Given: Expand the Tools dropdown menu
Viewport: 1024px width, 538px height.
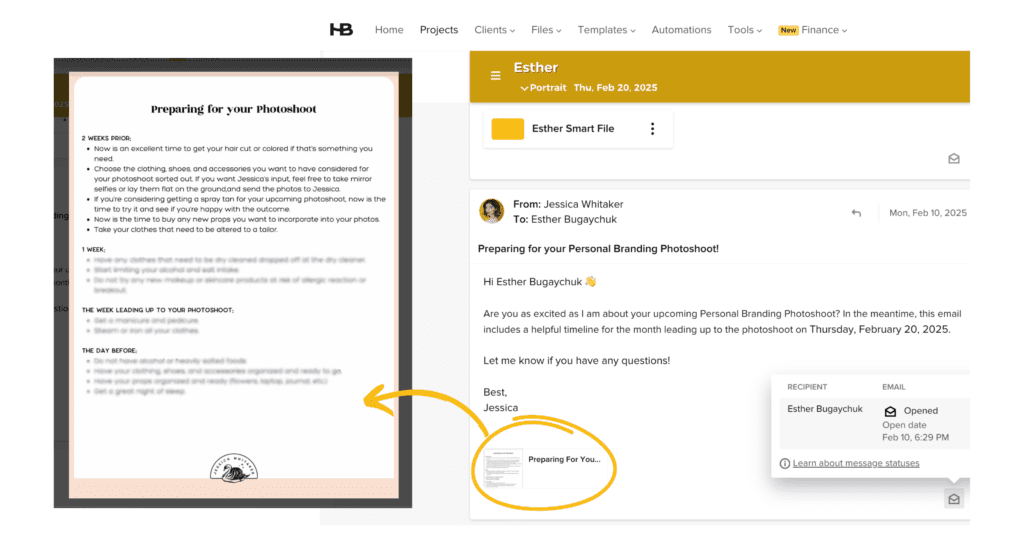Looking at the screenshot, I should coord(744,30).
